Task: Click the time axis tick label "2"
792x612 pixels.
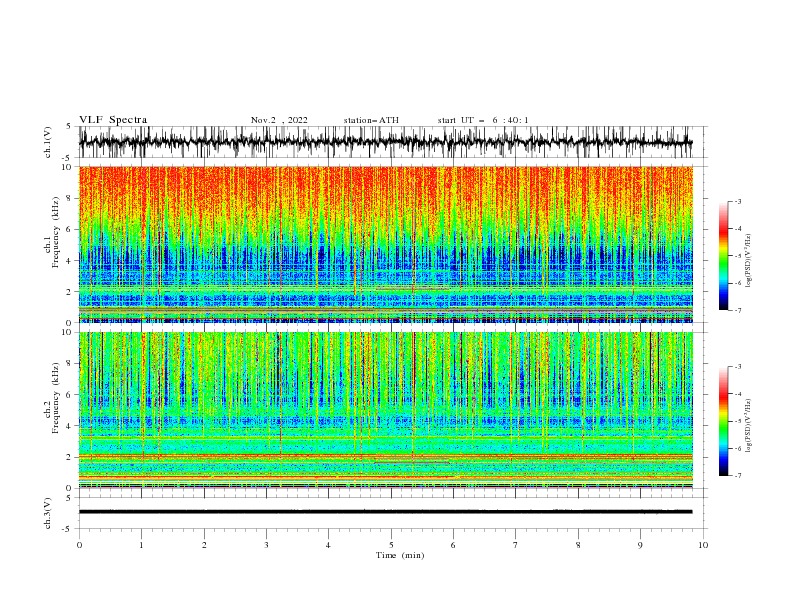Action: click(204, 545)
